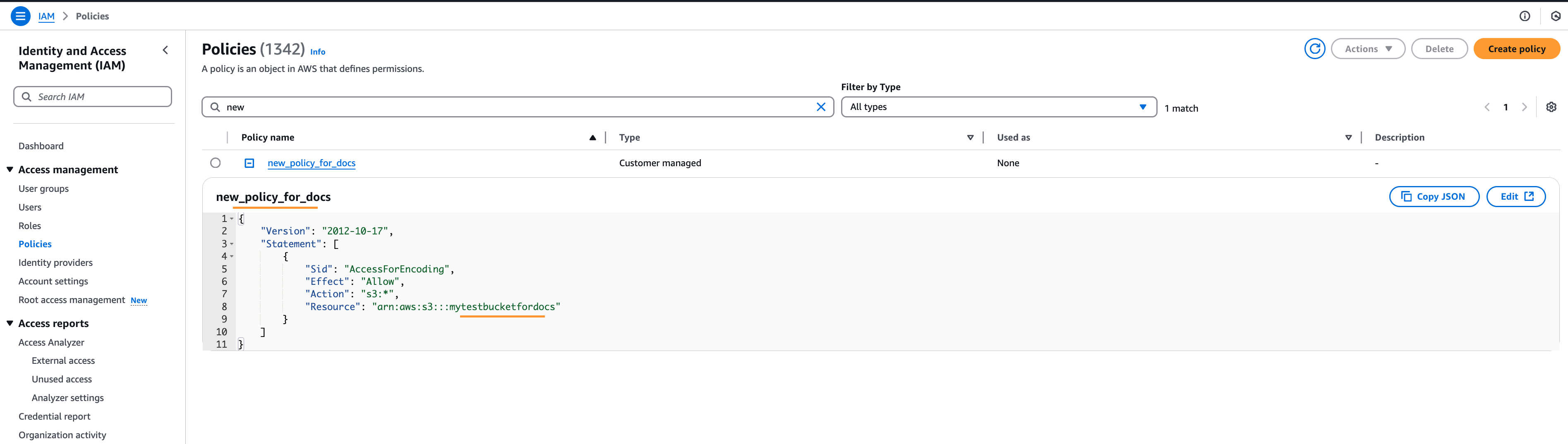Click the Copy JSON button

pyautogui.click(x=1434, y=196)
